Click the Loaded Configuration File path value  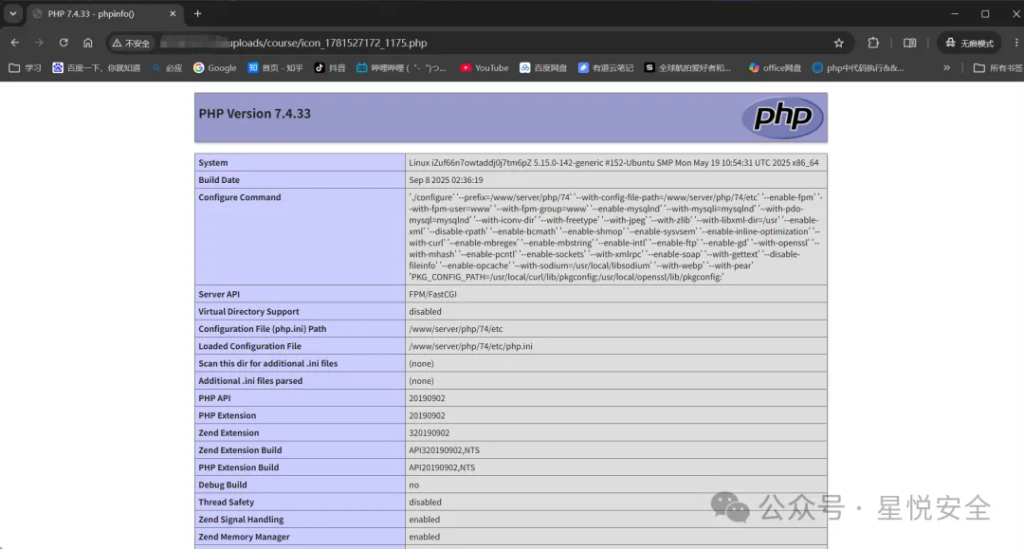click(x=471, y=346)
